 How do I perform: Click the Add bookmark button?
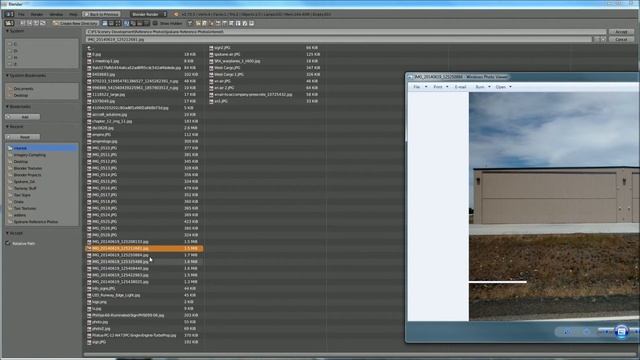[23, 117]
